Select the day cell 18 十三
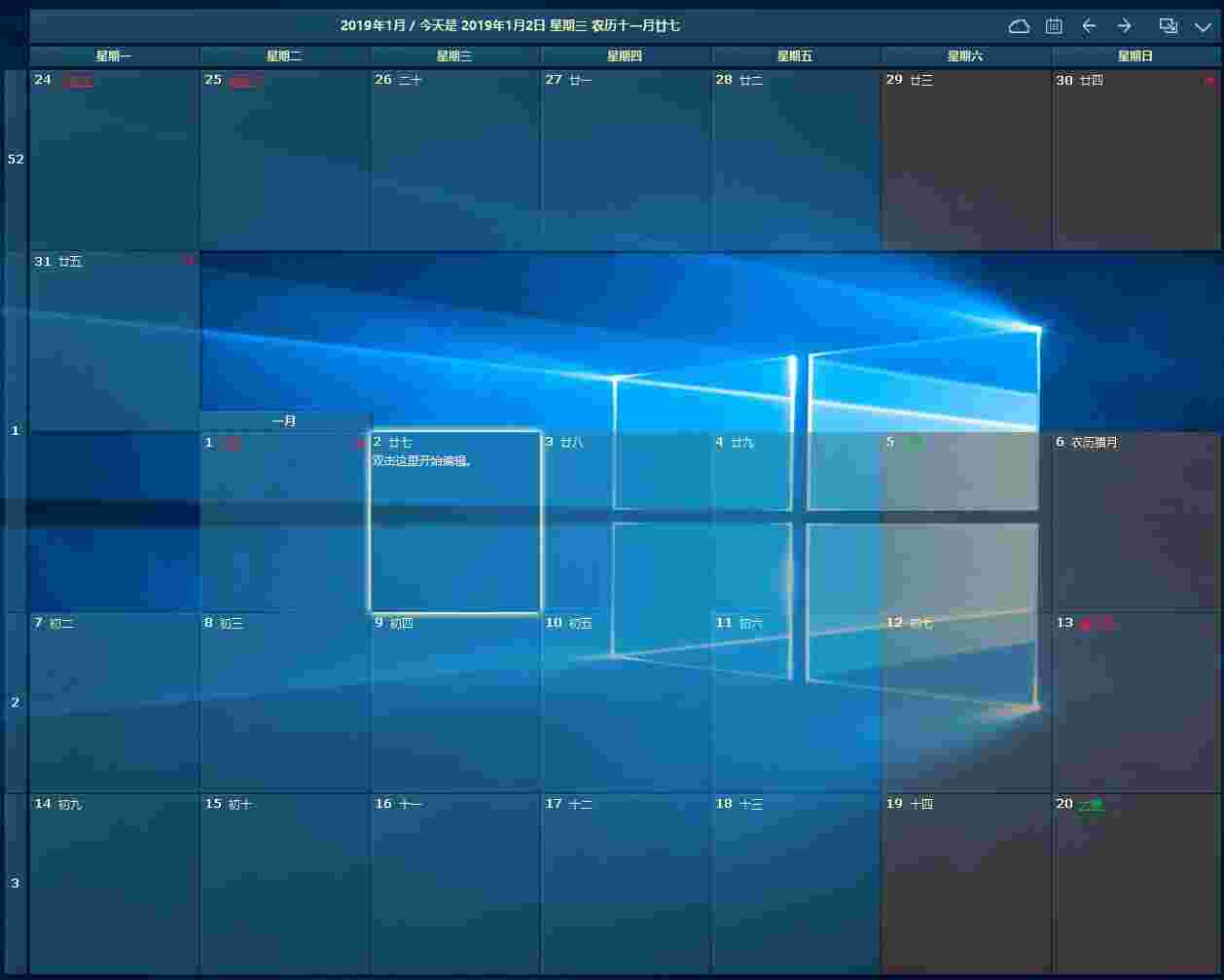The image size is (1224, 980). 795,884
